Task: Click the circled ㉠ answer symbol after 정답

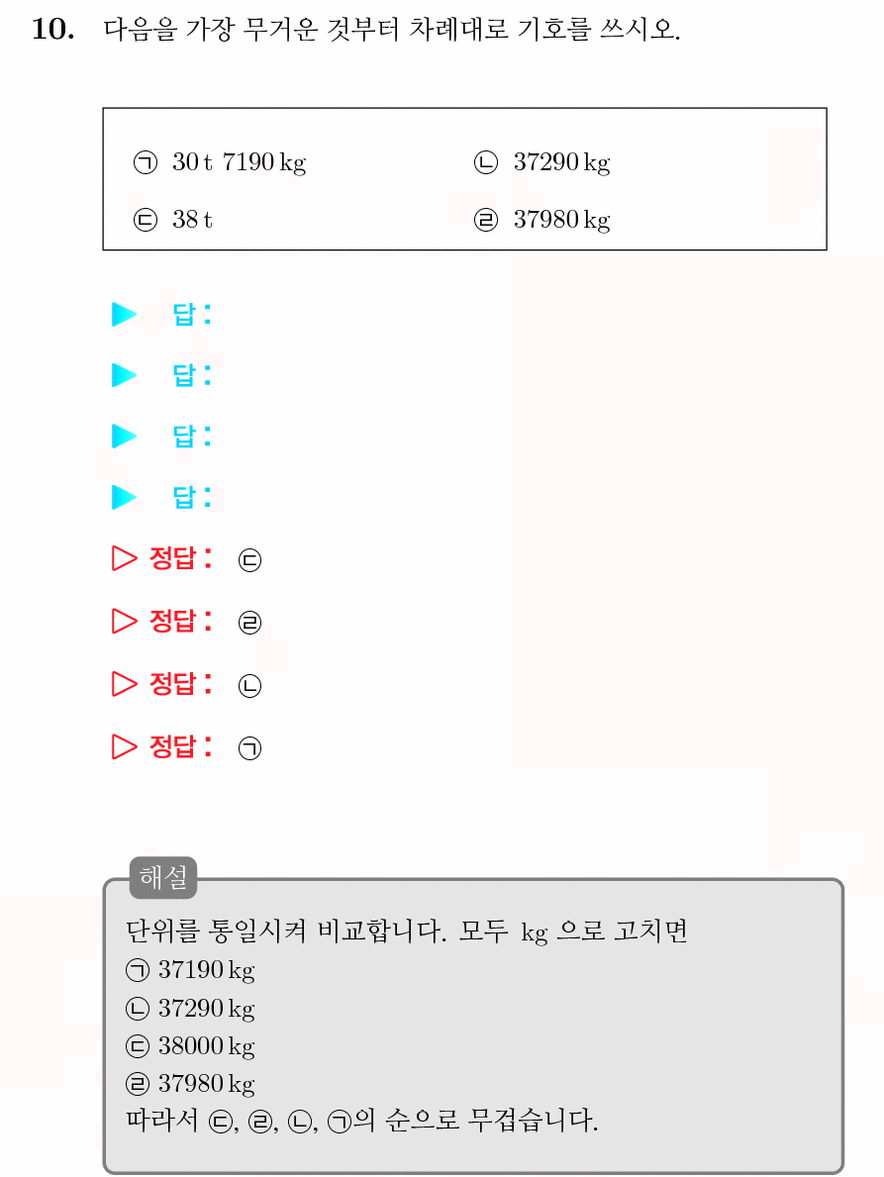Action: (250, 748)
